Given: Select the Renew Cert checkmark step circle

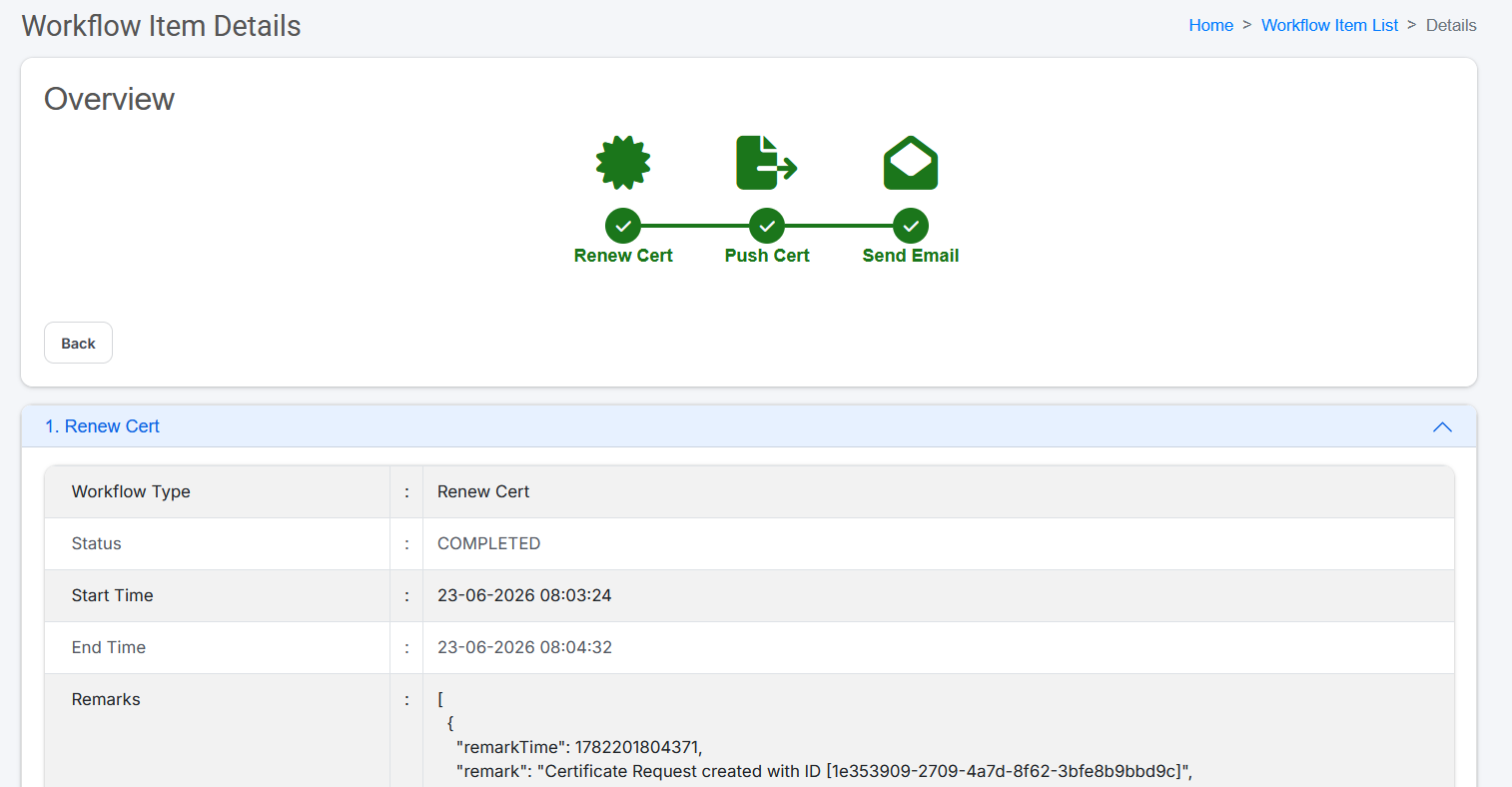Looking at the screenshot, I should (x=623, y=226).
